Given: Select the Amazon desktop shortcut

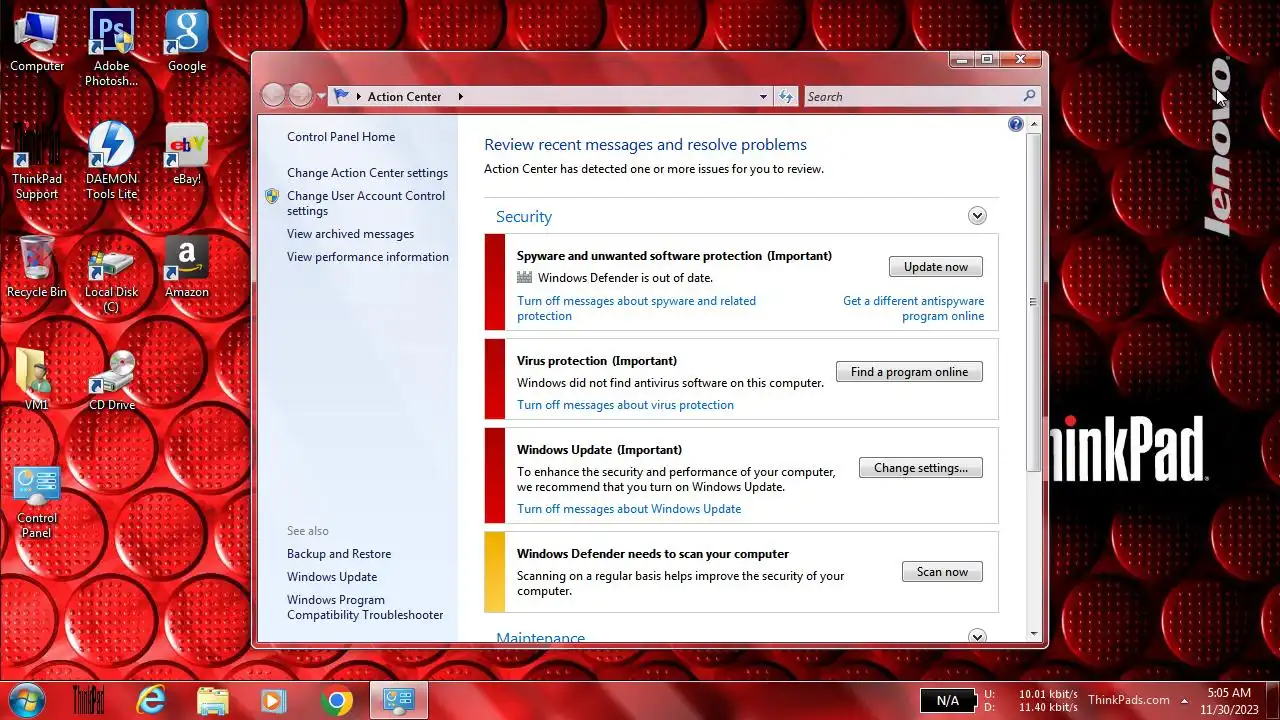Looking at the screenshot, I should click(x=187, y=268).
